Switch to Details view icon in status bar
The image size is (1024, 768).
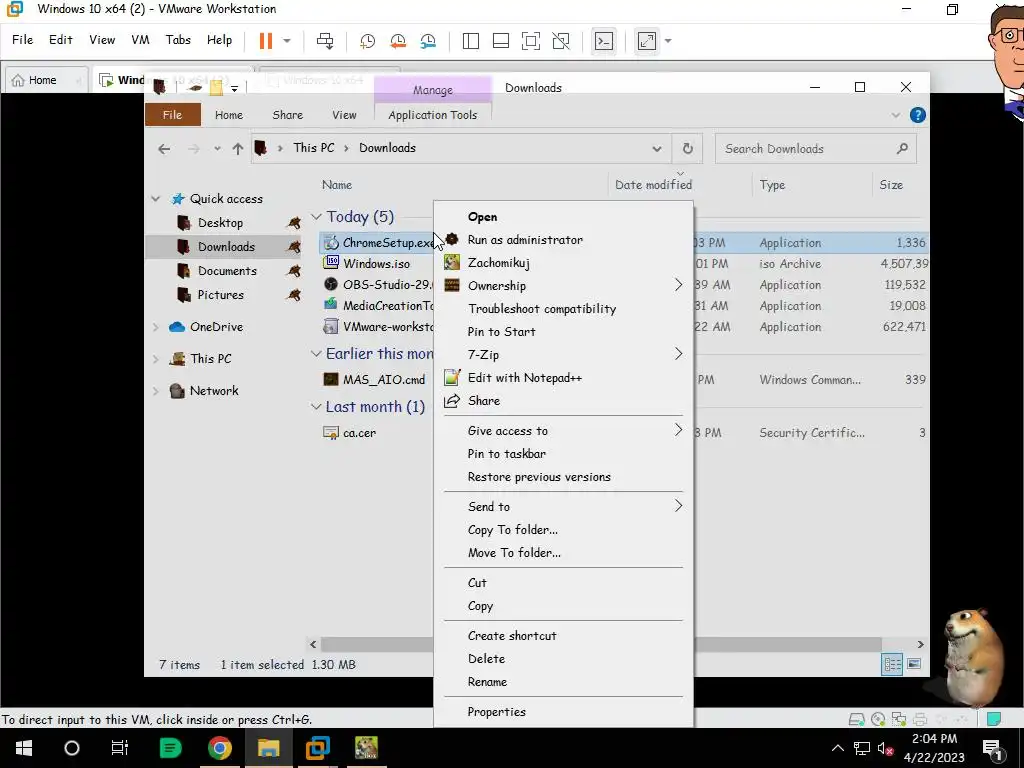[x=892, y=665]
